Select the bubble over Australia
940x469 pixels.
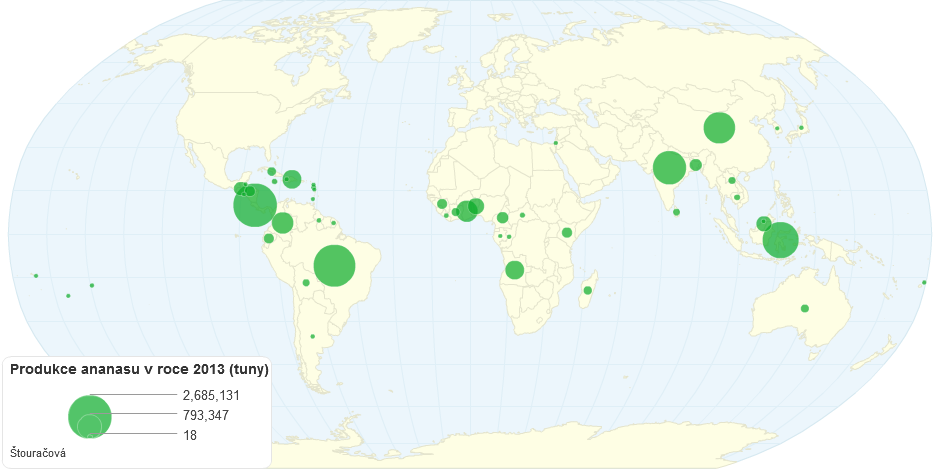point(804,308)
